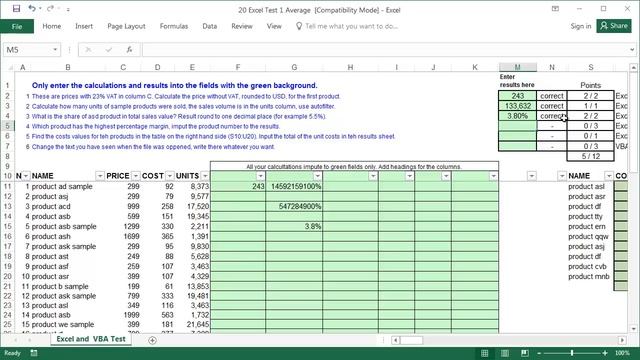Click the zoom out minus button
The image size is (640, 360).
(x=539, y=353)
